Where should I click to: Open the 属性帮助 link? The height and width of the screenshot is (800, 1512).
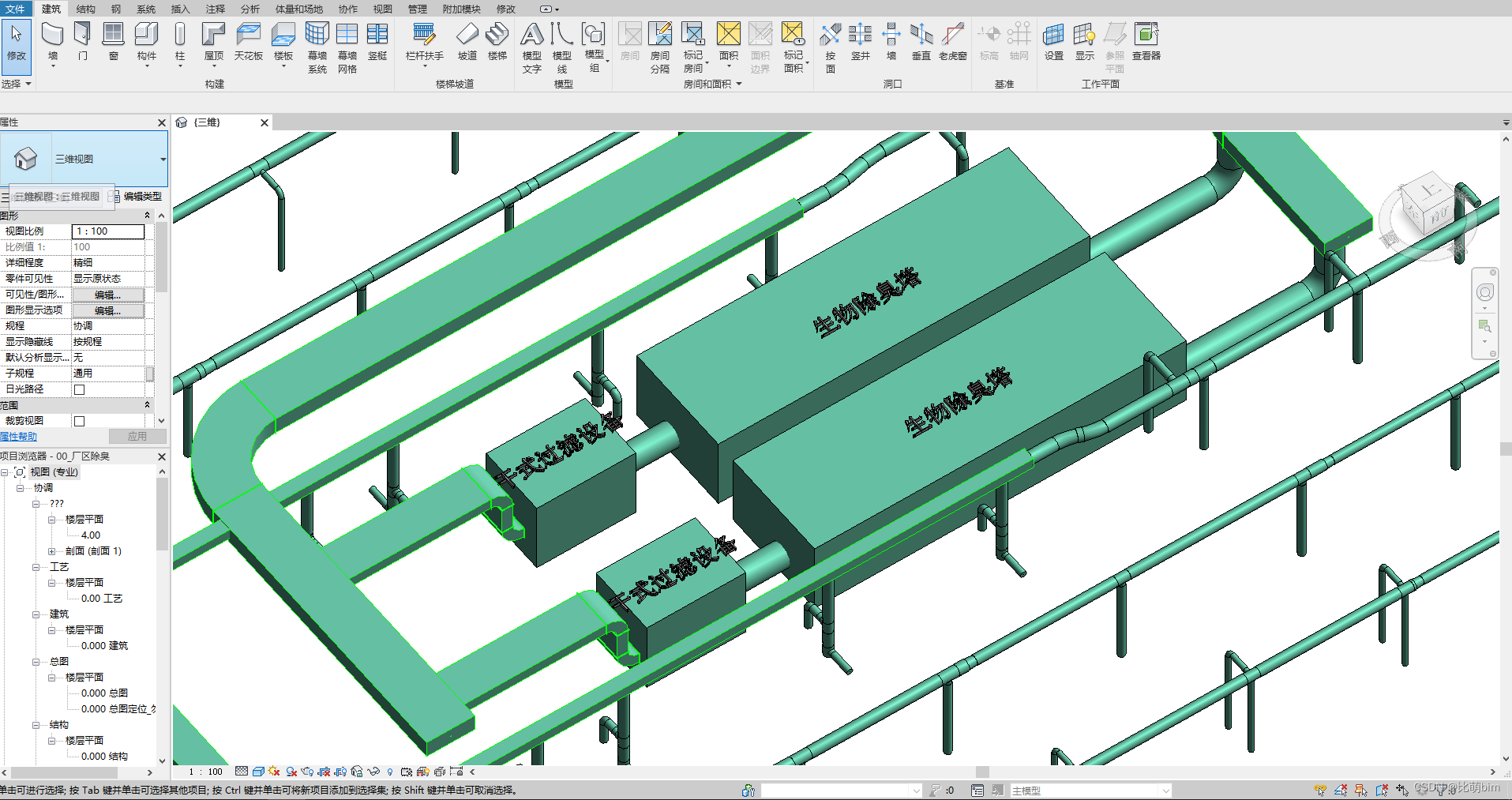coord(19,437)
